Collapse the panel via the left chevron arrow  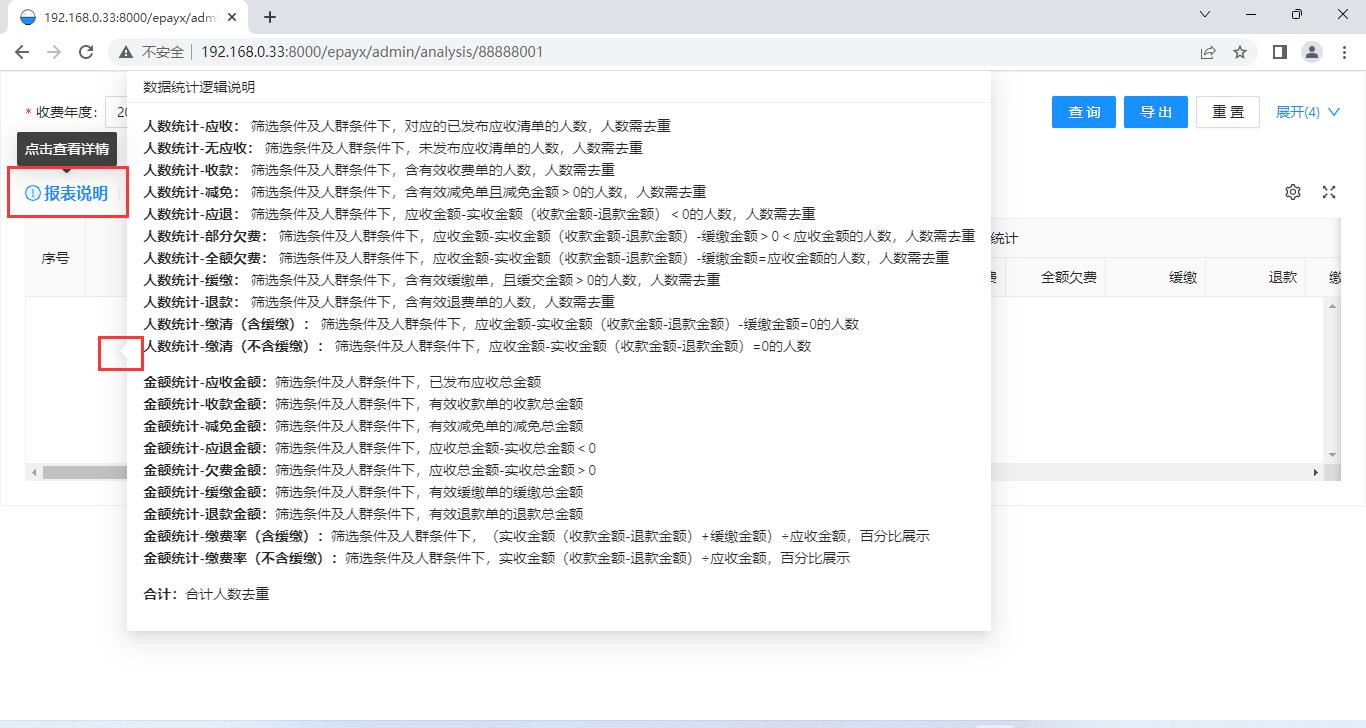coord(120,353)
